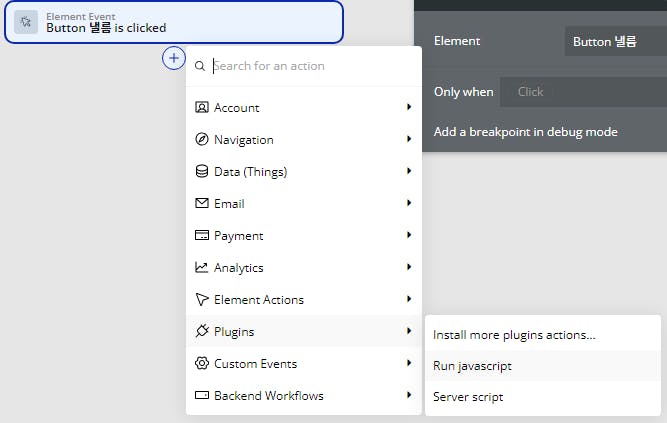Expand the Email submenu arrow
Image resolution: width=667 pixels, height=423 pixels.
coord(409,203)
